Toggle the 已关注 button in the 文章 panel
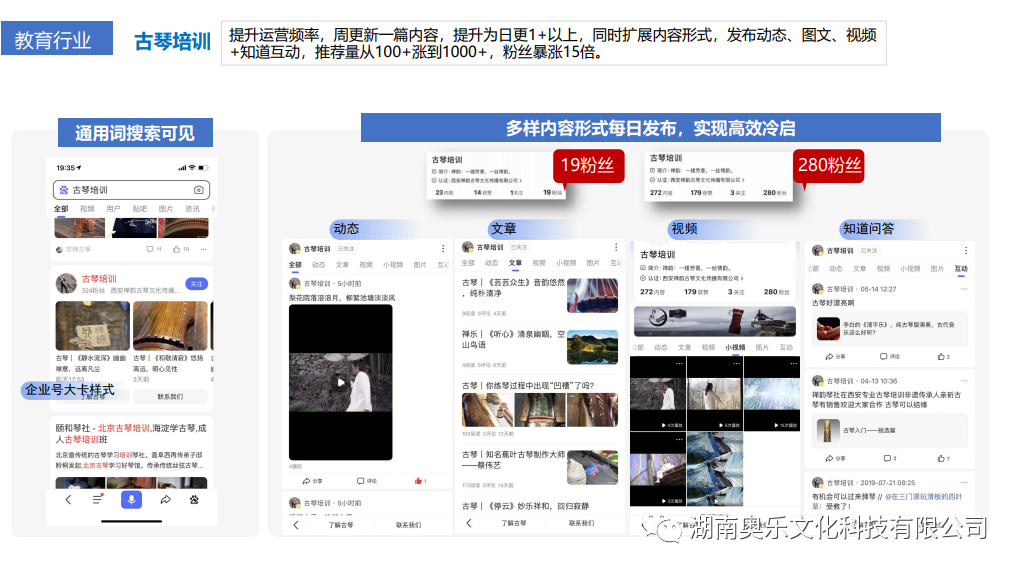The height and width of the screenshot is (573, 1022). (x=519, y=248)
